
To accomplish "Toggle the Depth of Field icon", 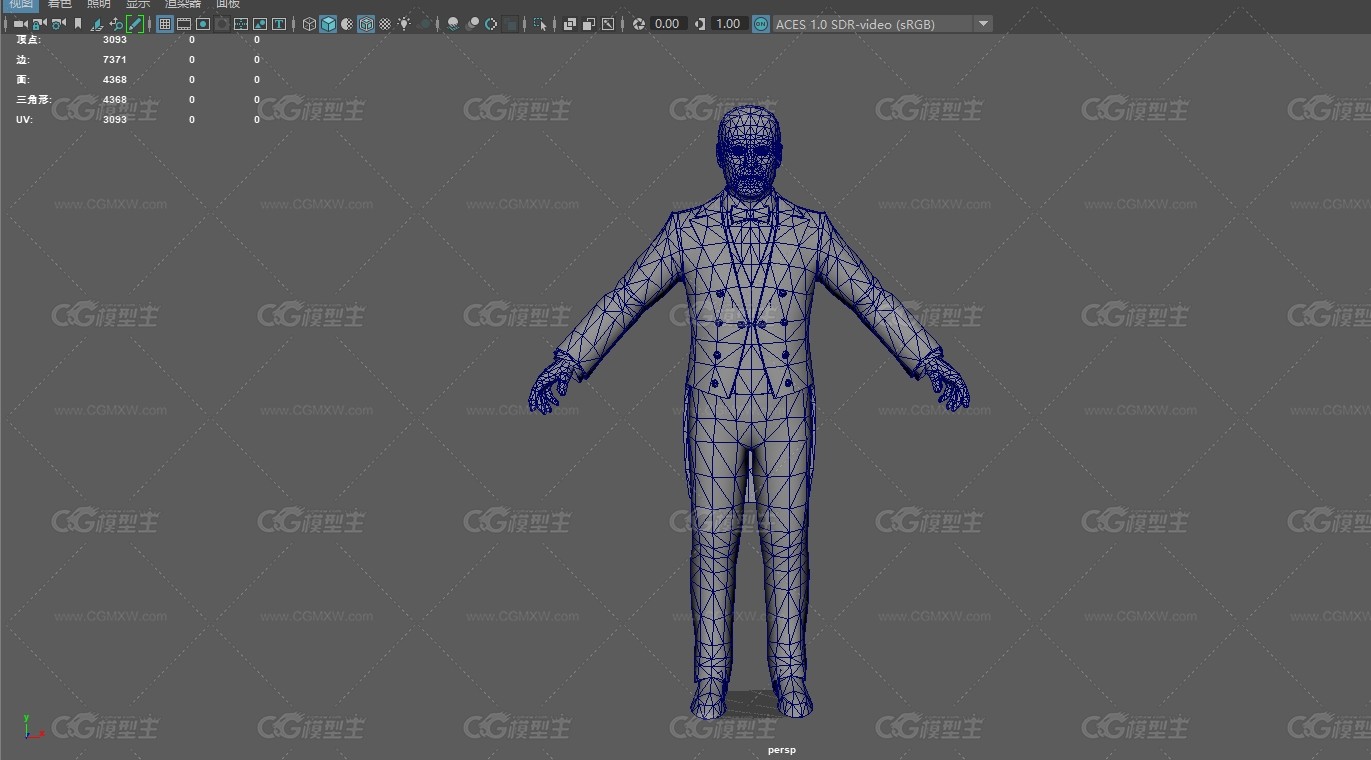I will point(510,24).
